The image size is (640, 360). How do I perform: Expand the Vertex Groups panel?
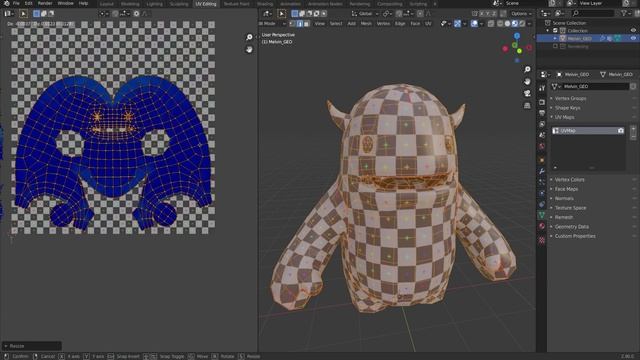(x=570, y=98)
